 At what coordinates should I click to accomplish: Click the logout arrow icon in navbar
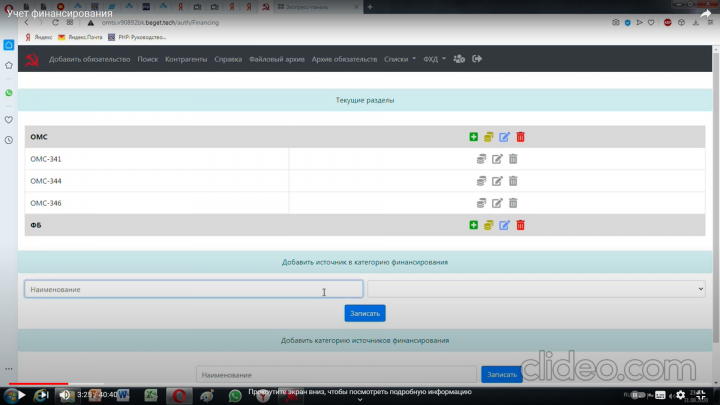click(477, 59)
